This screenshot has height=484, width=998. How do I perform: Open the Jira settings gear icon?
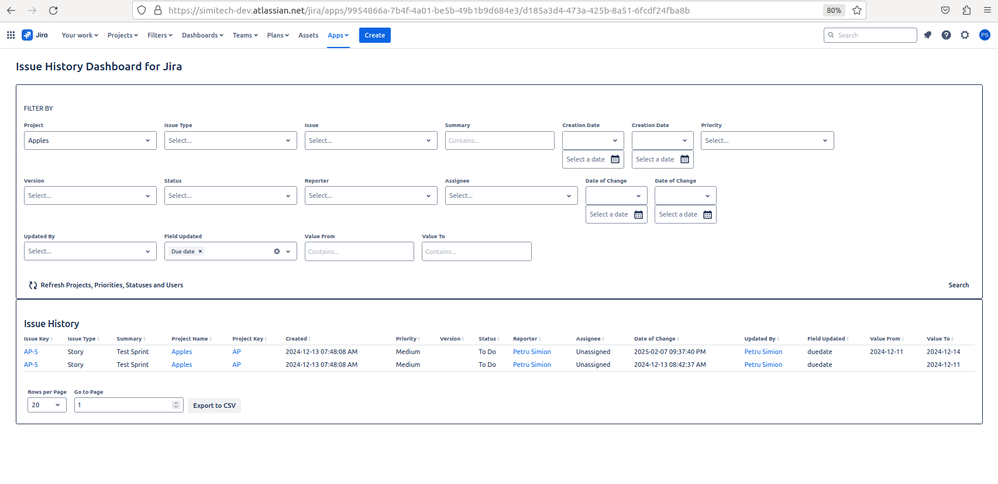pos(965,36)
